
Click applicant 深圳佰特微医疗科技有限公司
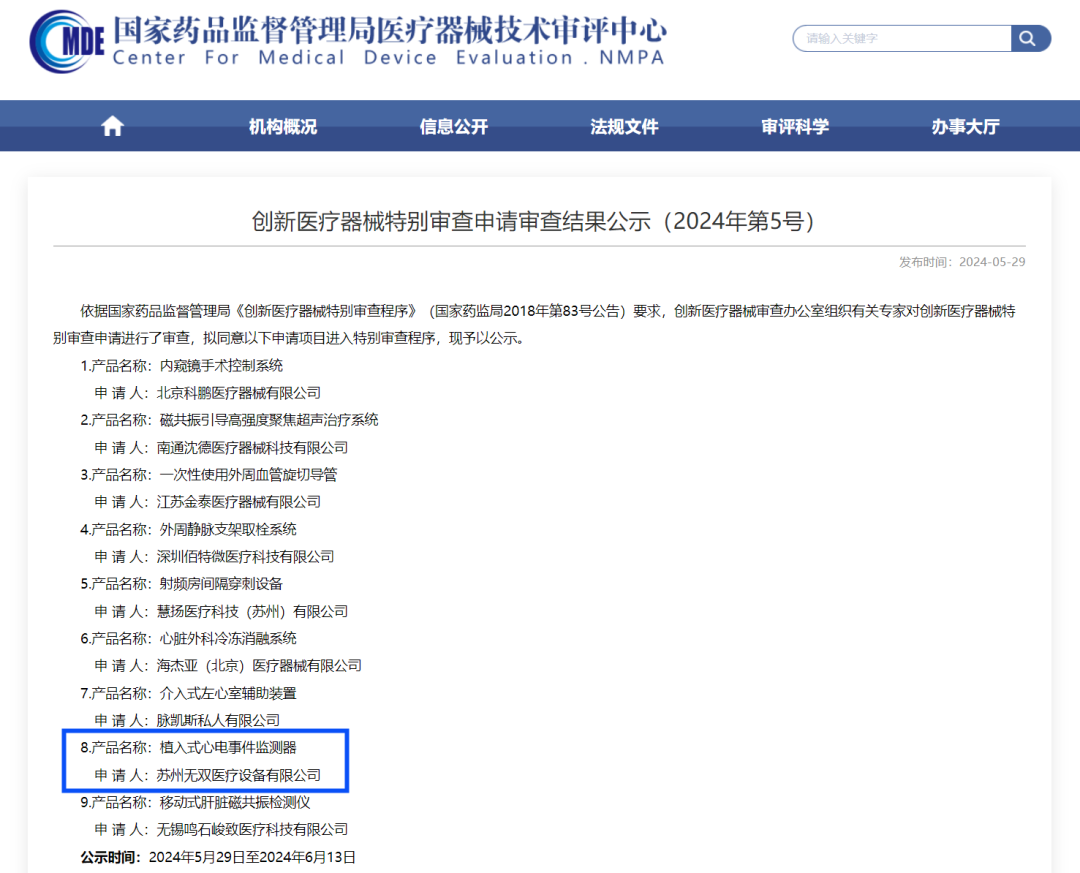[245, 556]
